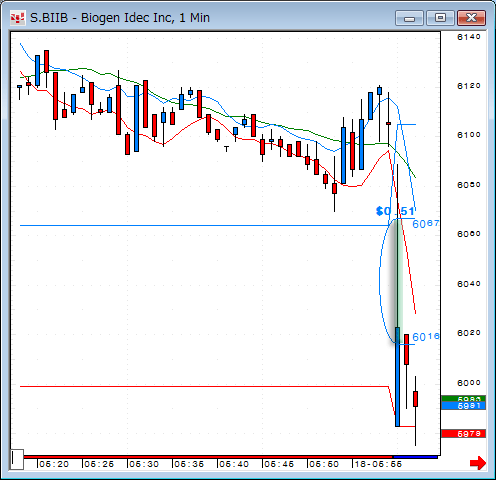This screenshot has width=496, height=480.
Task: Click the 6040 price axis label
Action: pos(469,284)
